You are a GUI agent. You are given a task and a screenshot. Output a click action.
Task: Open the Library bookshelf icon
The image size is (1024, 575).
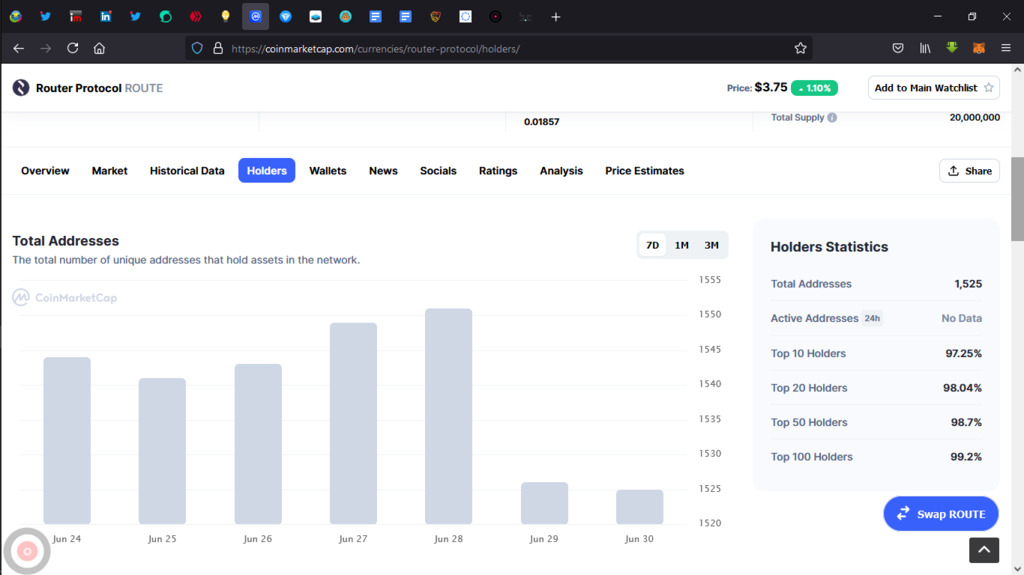pos(925,48)
